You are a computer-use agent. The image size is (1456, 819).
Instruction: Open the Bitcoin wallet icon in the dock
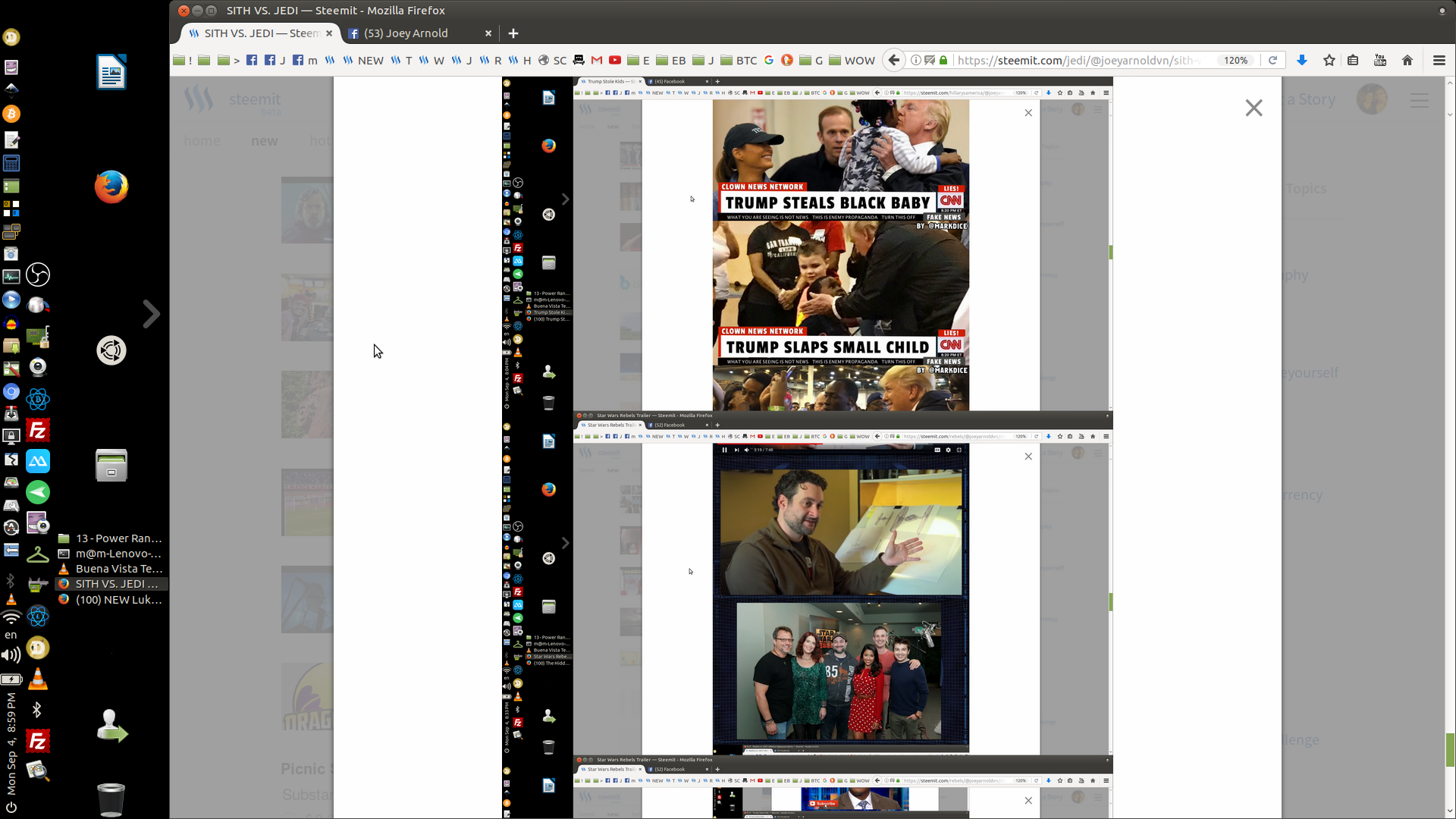(x=11, y=114)
